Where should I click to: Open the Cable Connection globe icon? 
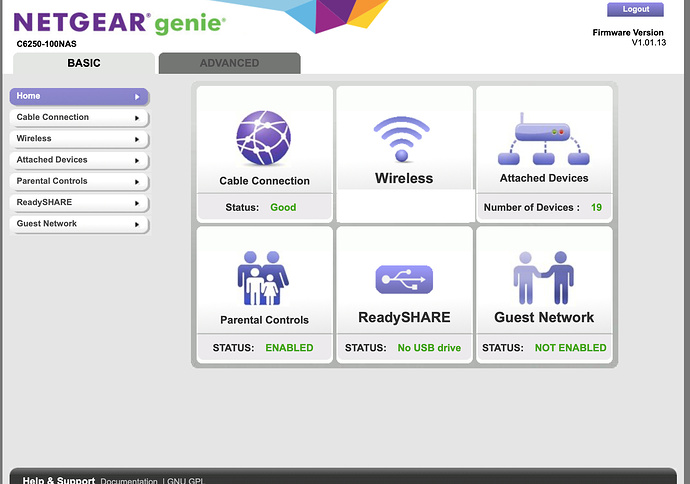point(264,138)
